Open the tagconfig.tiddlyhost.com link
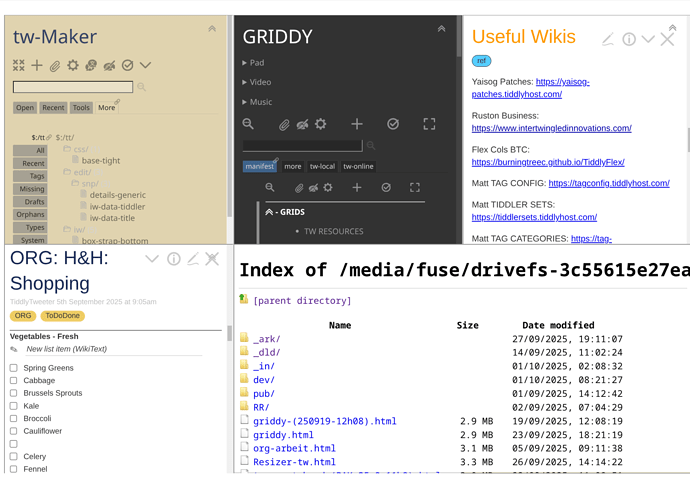Viewport: 690px width, 485px height. [608, 183]
